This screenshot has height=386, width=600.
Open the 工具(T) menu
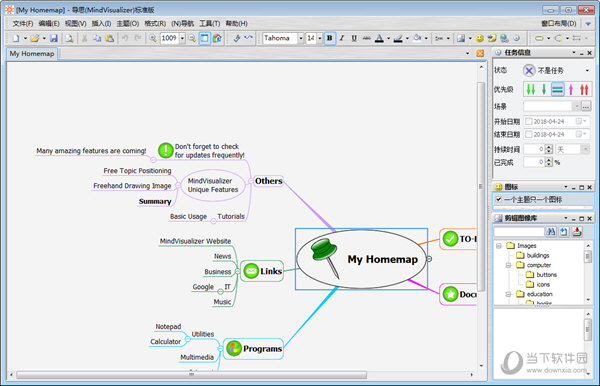210,23
